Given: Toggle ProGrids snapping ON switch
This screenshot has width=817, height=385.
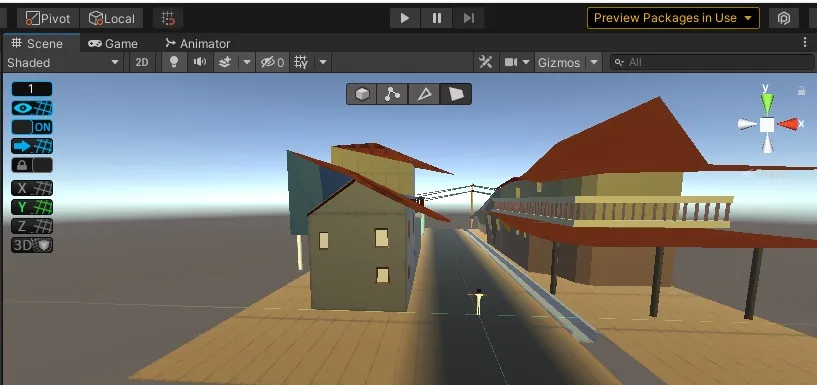Looking at the screenshot, I should (x=32, y=127).
